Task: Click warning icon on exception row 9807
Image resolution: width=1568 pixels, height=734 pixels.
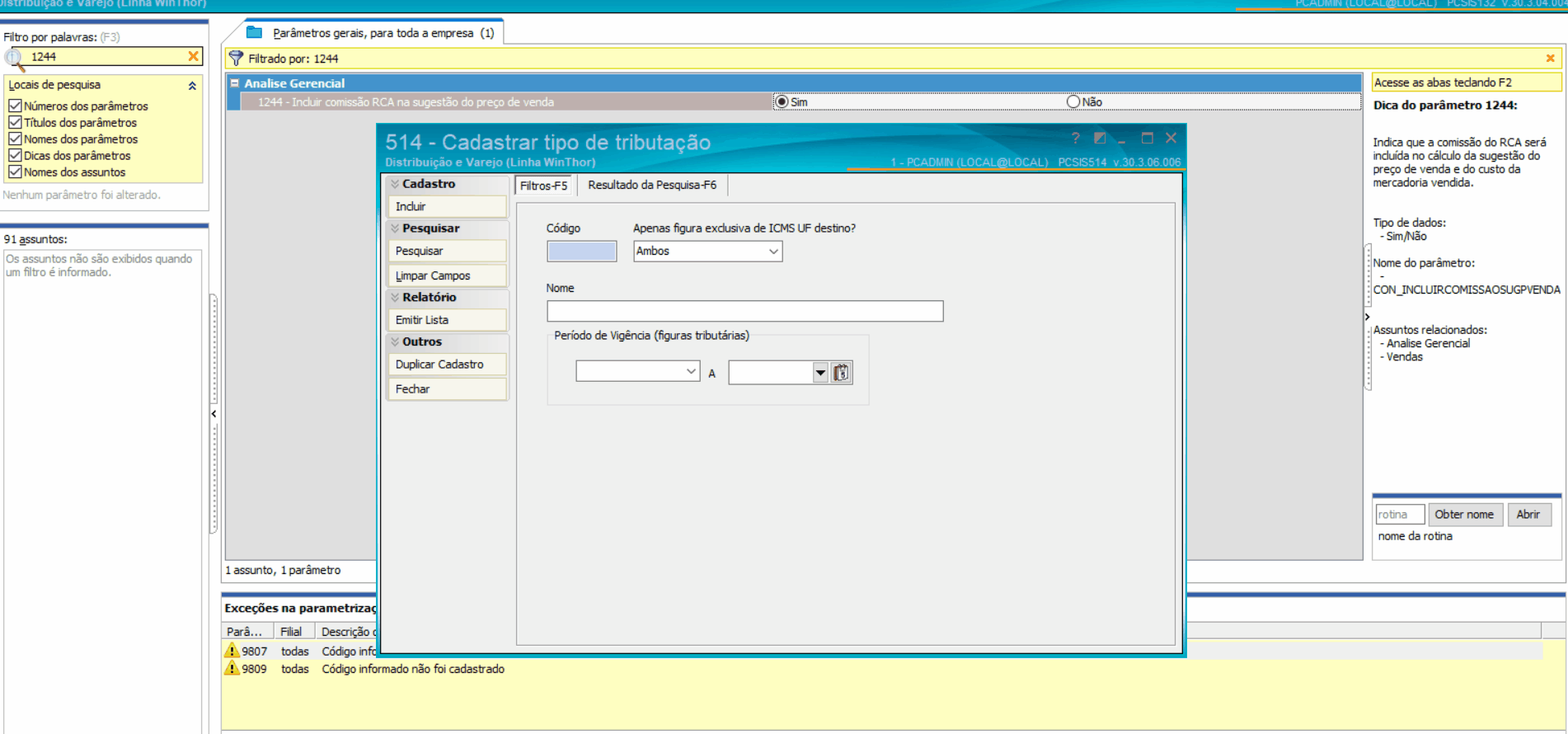Action: pyautogui.click(x=232, y=651)
